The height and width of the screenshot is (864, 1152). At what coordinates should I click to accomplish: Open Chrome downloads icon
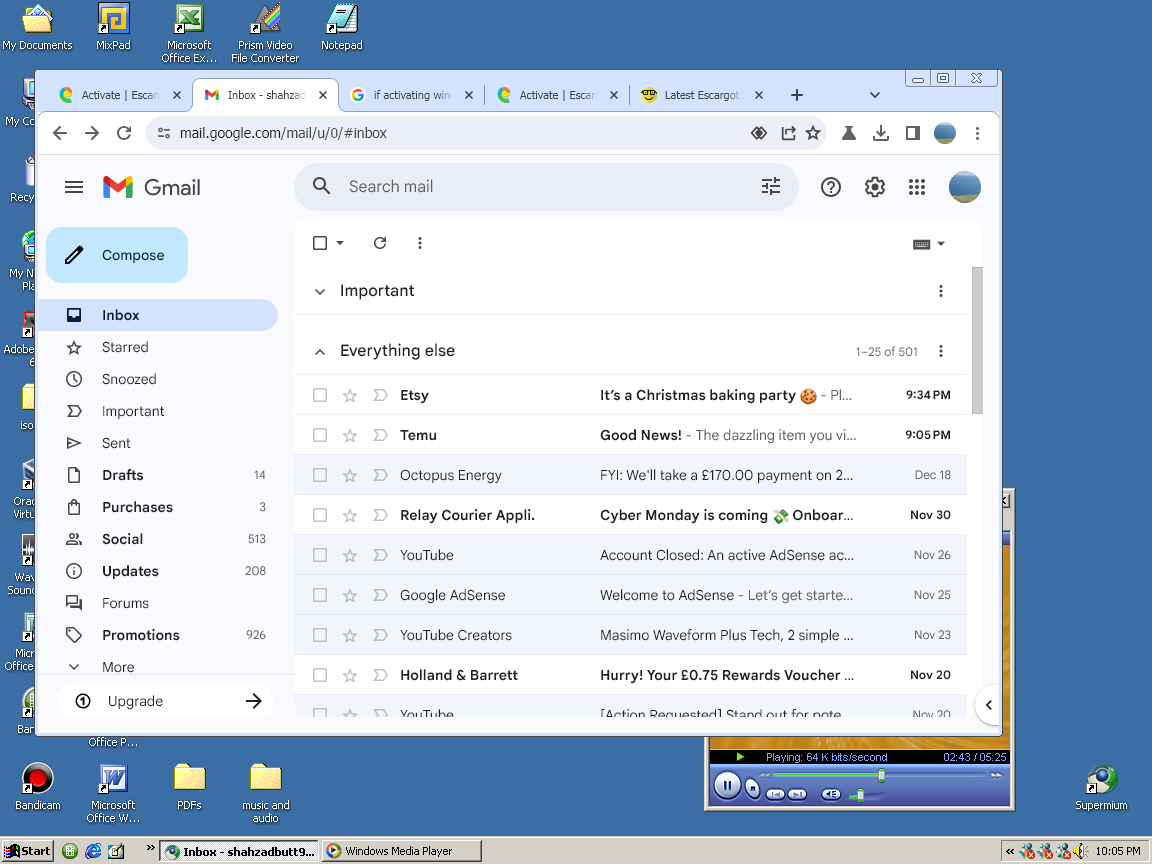tap(881, 133)
